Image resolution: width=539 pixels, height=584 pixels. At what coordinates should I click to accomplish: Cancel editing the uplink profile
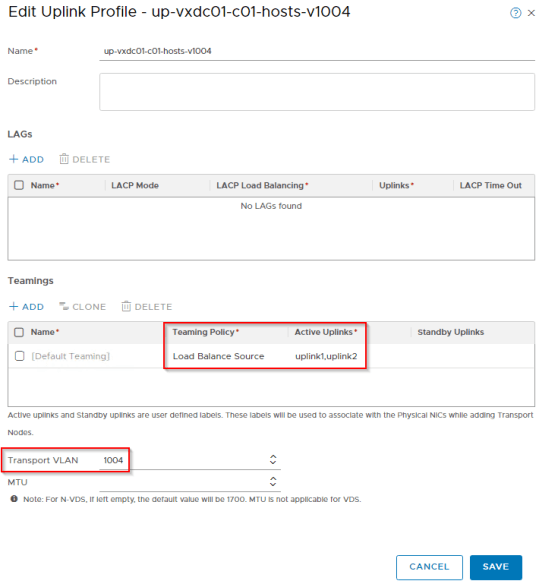pyautogui.click(x=429, y=567)
